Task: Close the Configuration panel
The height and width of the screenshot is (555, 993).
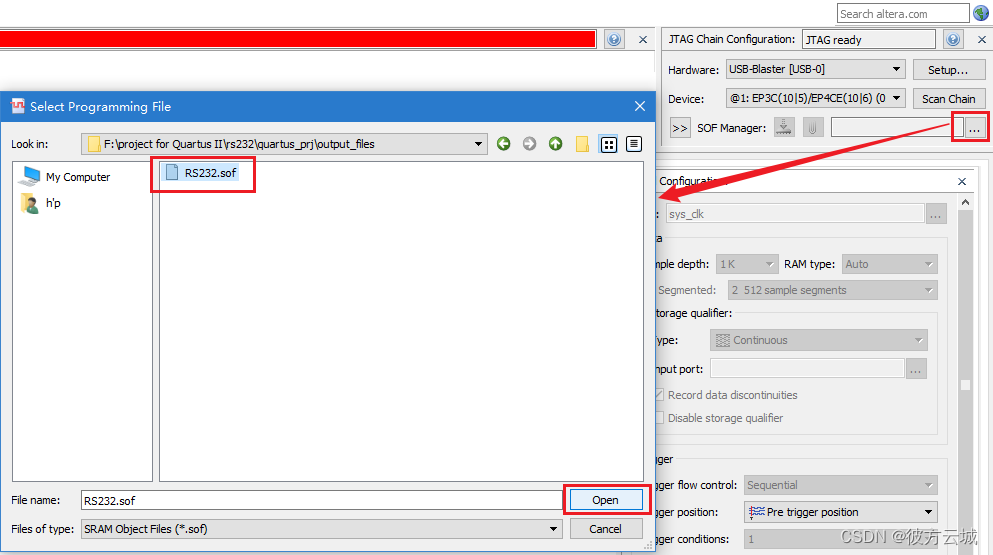Action: pyautogui.click(x=962, y=182)
